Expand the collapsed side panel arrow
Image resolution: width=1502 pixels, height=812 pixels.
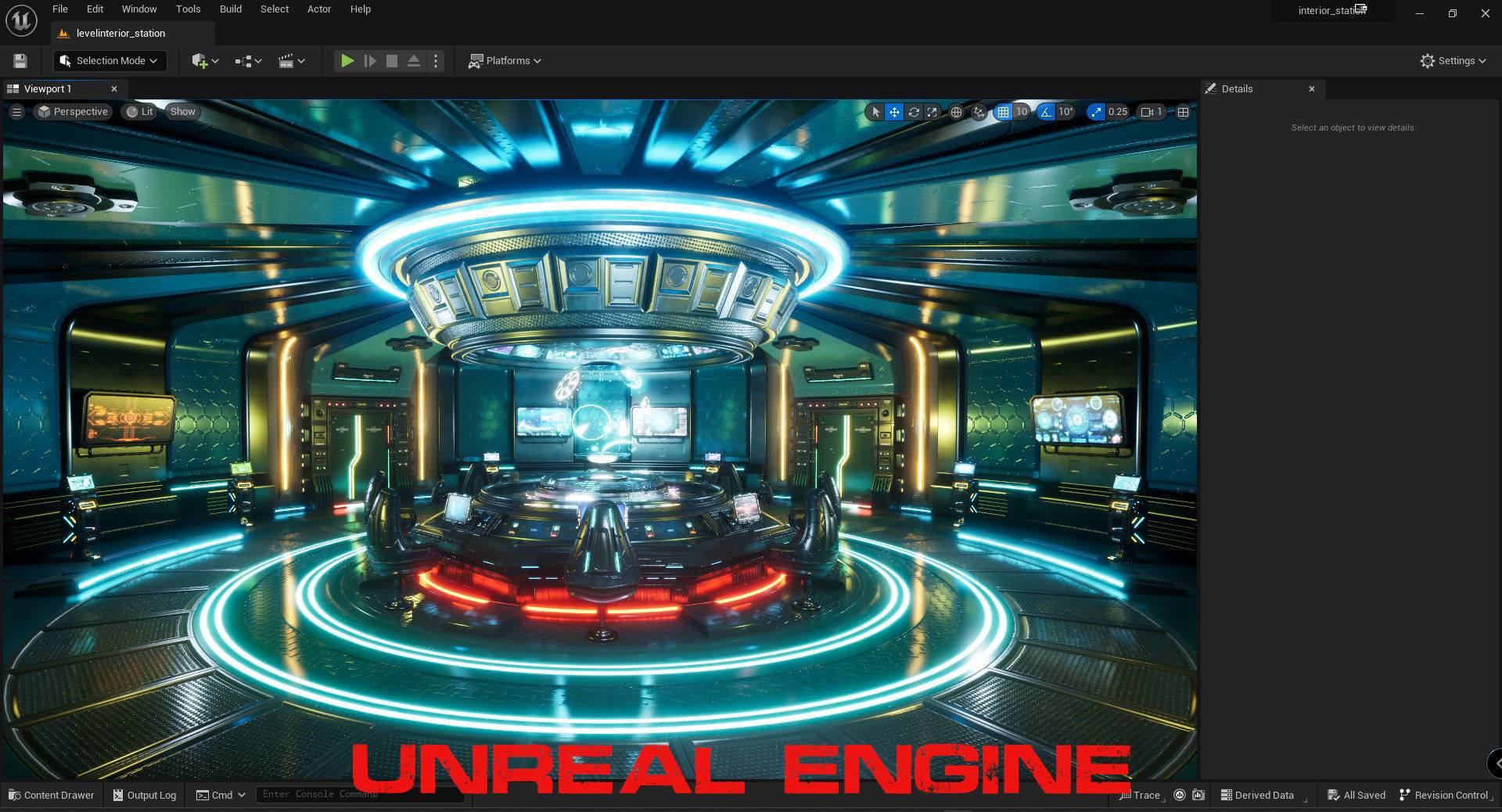click(1496, 763)
